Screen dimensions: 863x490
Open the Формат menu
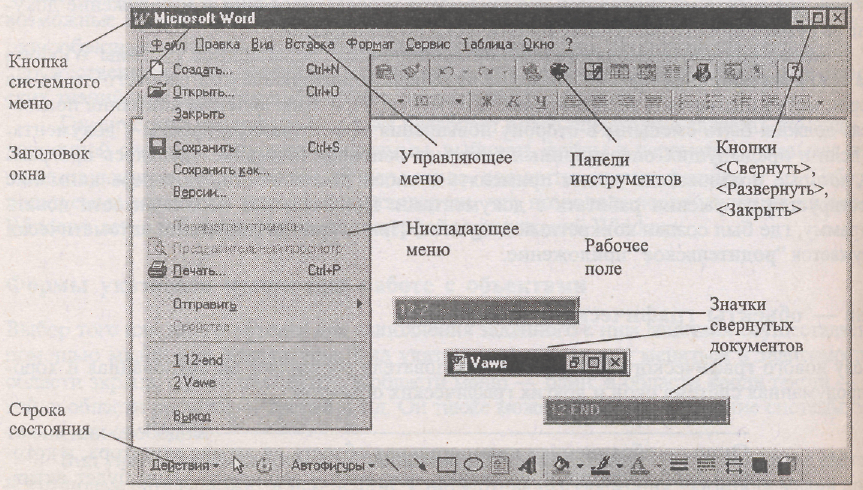370,44
